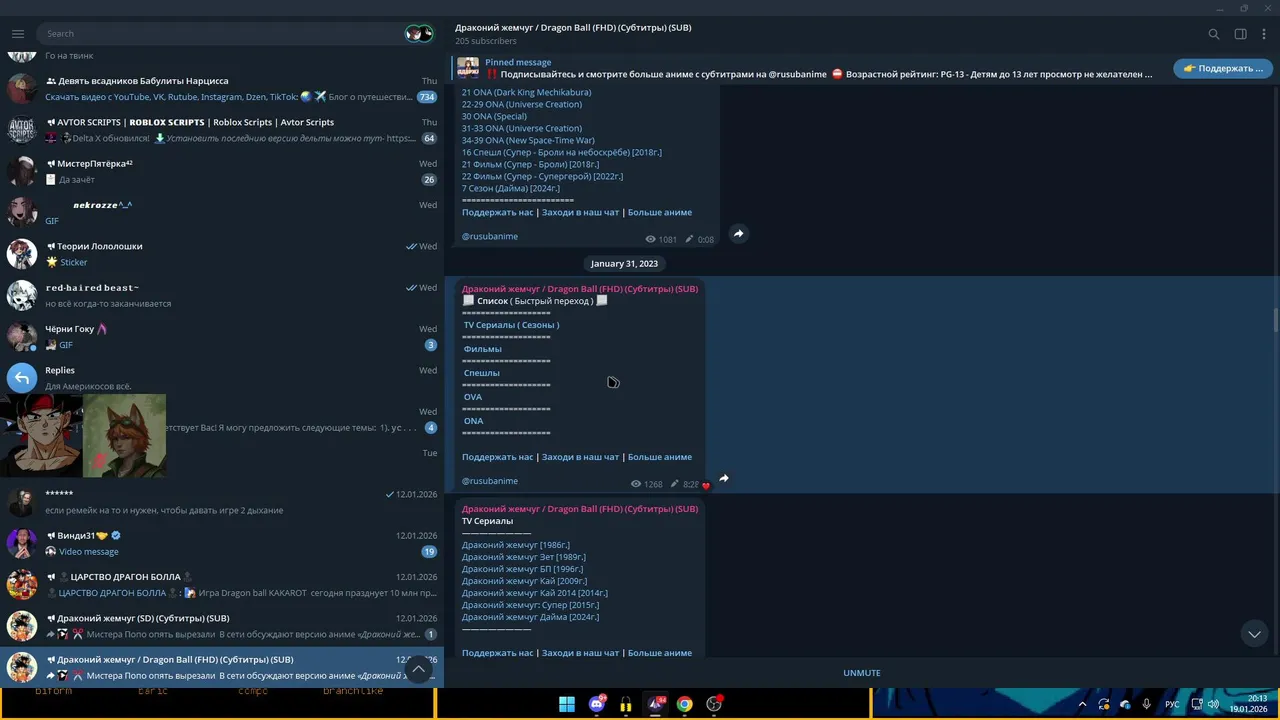Search within this channel using the magnifier icon

[1213, 34]
